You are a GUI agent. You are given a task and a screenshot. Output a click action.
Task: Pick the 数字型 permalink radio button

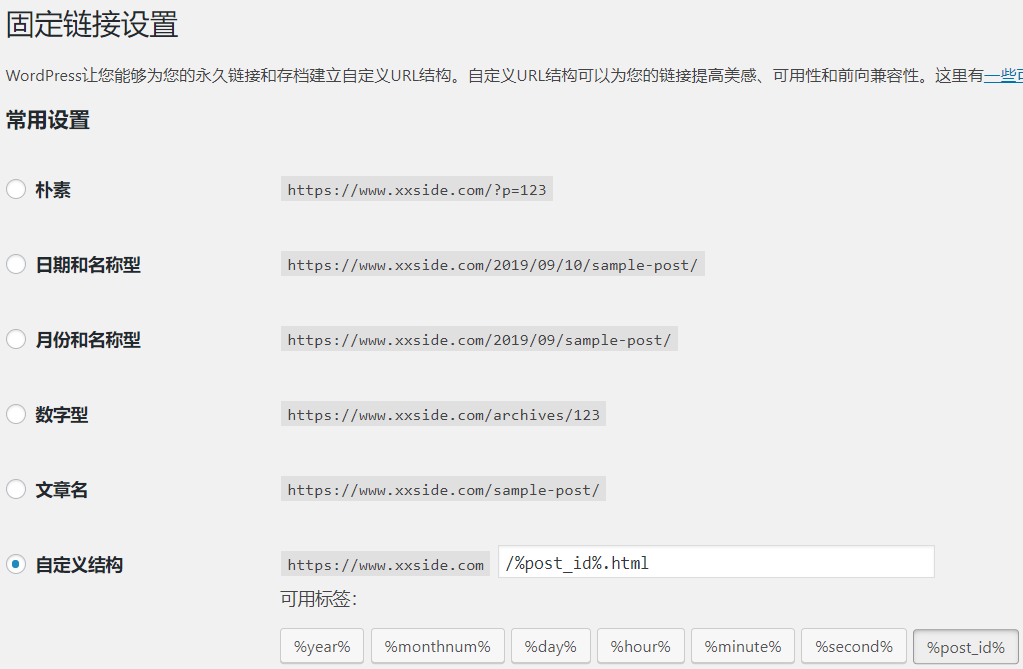click(x=16, y=414)
